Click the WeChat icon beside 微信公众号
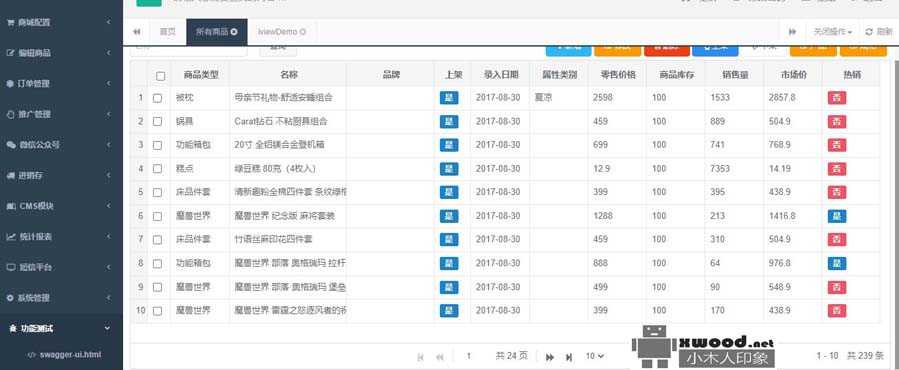The width and height of the screenshot is (899, 370). click(11, 145)
